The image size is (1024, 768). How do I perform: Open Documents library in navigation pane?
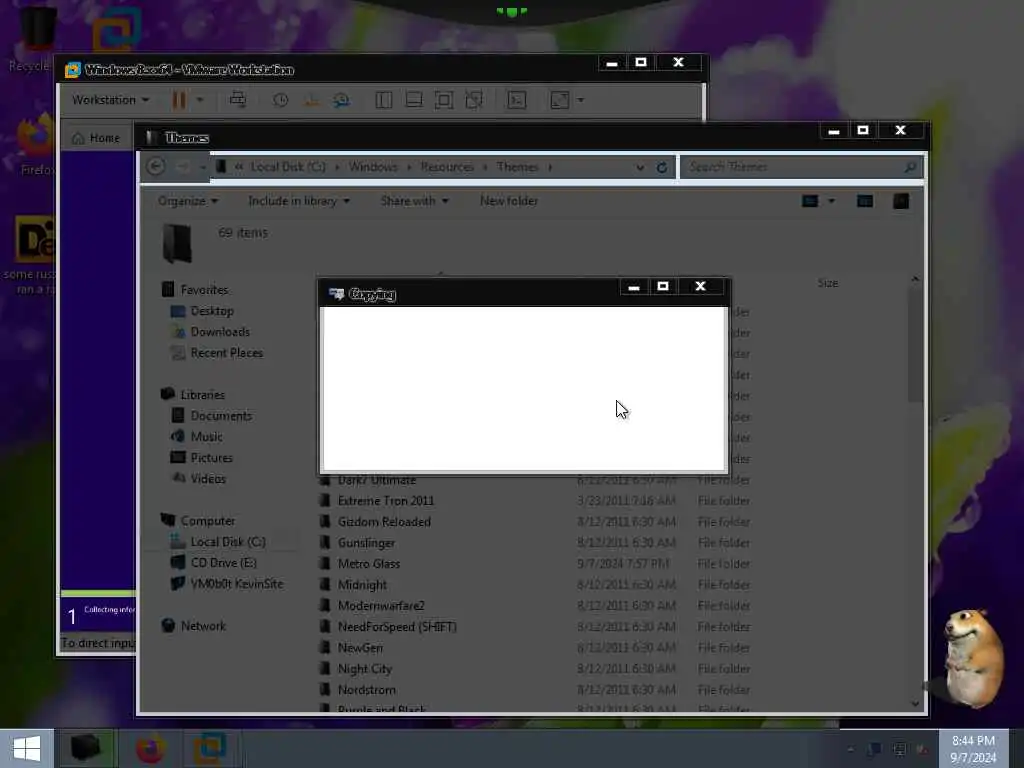coord(221,415)
